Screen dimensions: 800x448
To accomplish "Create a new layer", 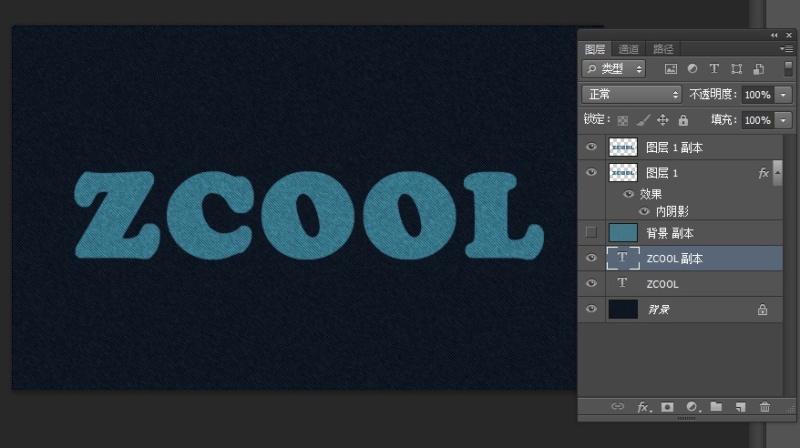I will click(740, 407).
